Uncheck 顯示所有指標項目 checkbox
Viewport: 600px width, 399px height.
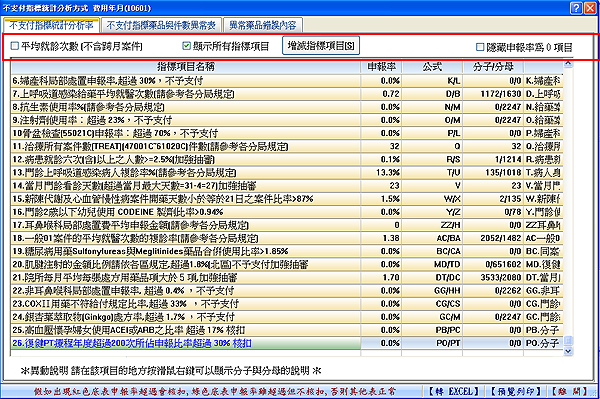coord(186,46)
